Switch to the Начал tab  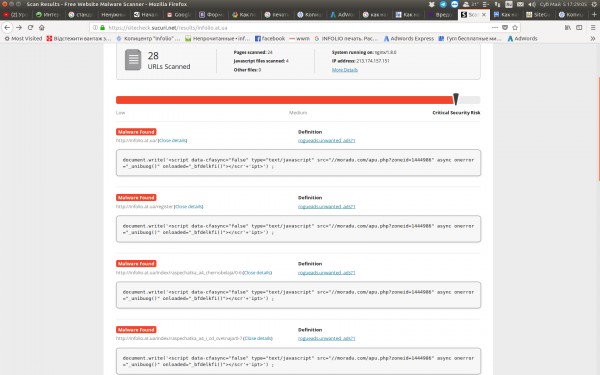pyautogui.click(x=146, y=15)
